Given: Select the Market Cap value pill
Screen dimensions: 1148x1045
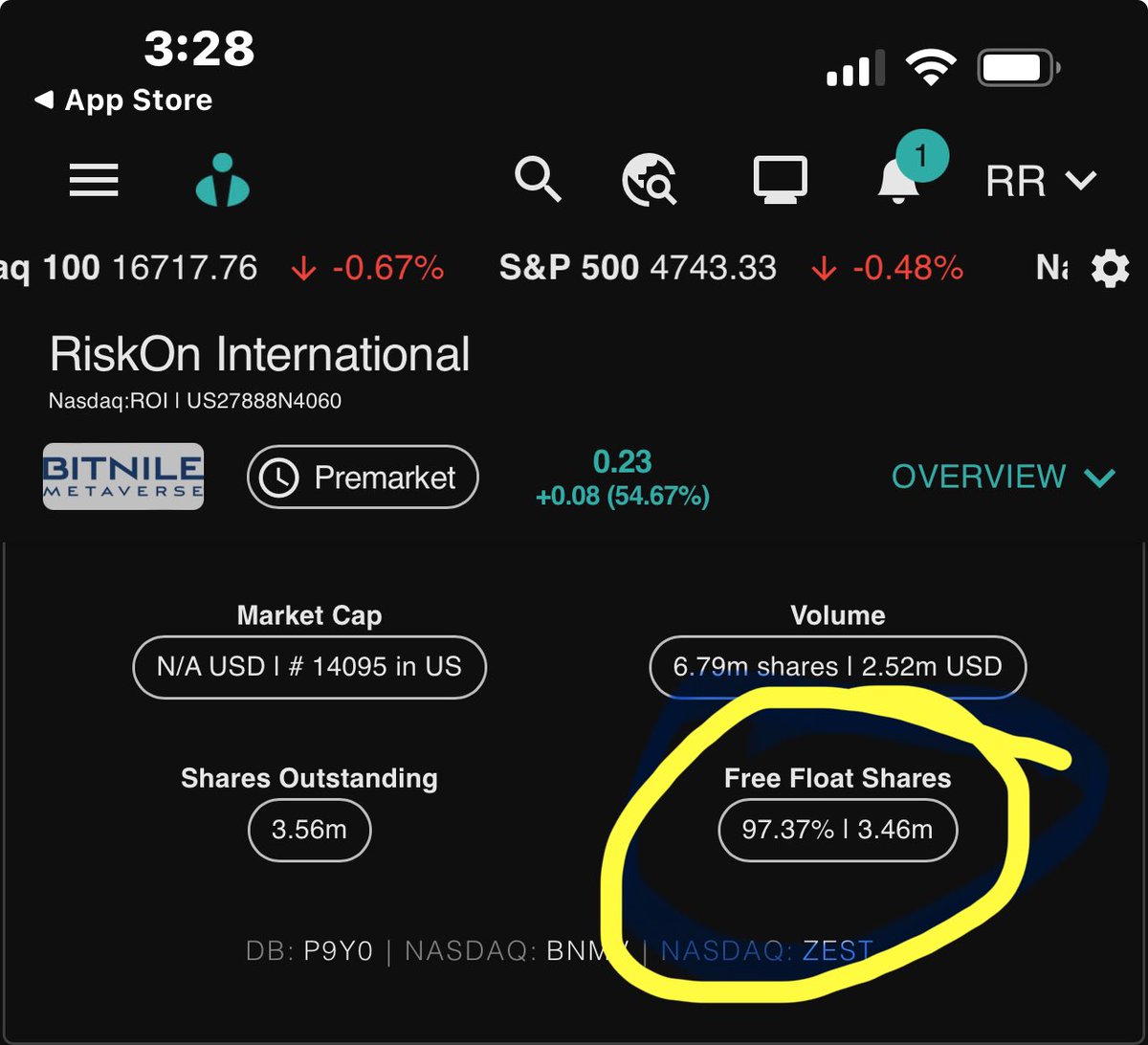Looking at the screenshot, I should pos(309,666).
